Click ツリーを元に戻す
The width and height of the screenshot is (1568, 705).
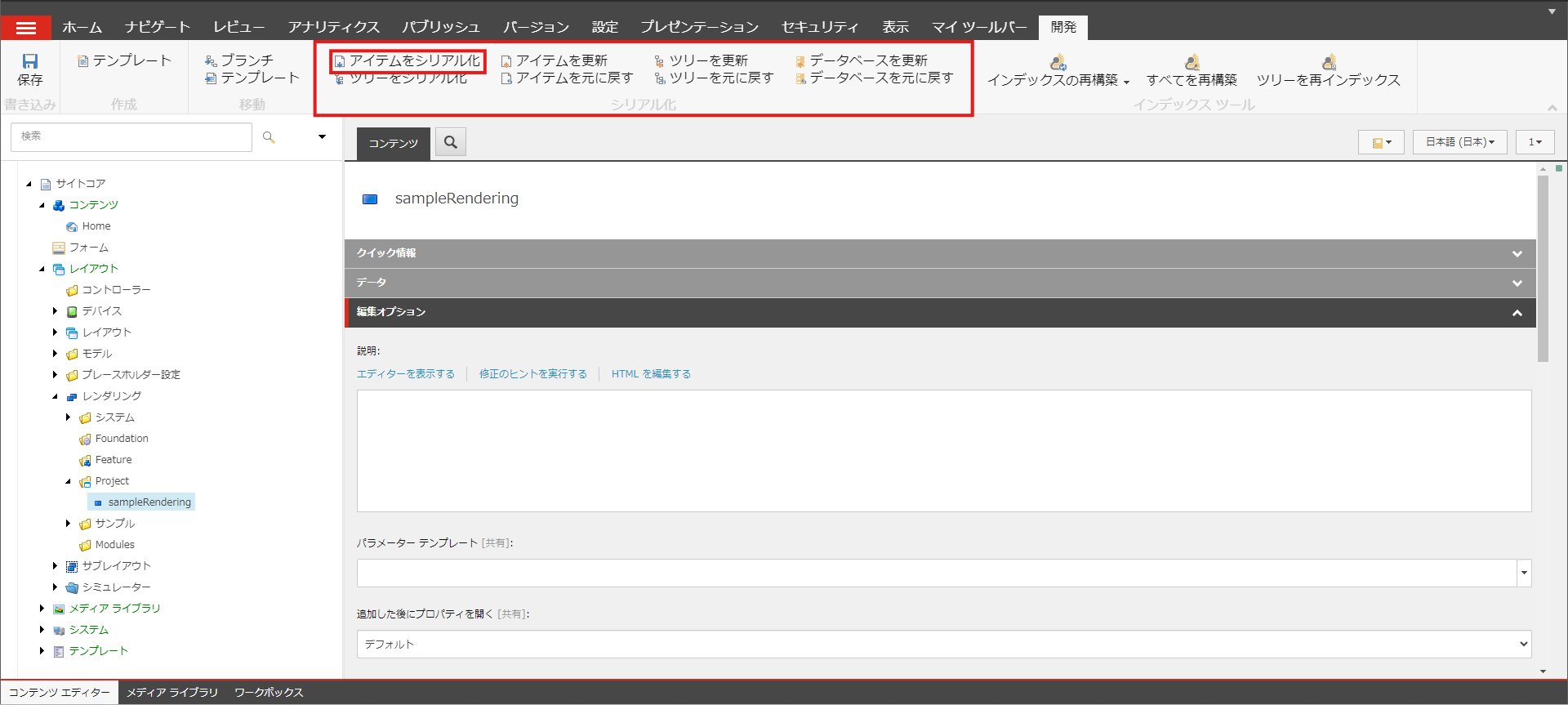coord(714,78)
